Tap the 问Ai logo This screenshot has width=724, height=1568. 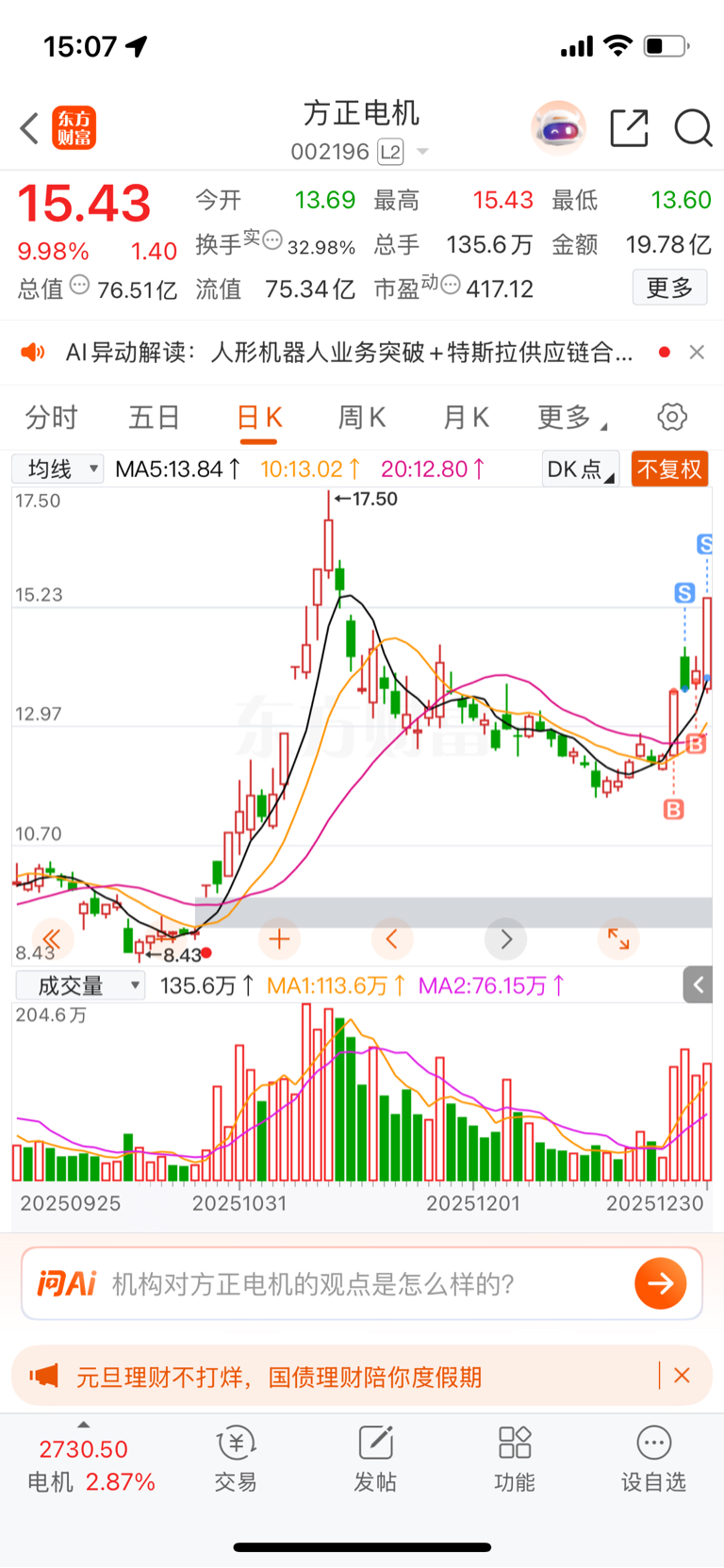[x=66, y=1283]
